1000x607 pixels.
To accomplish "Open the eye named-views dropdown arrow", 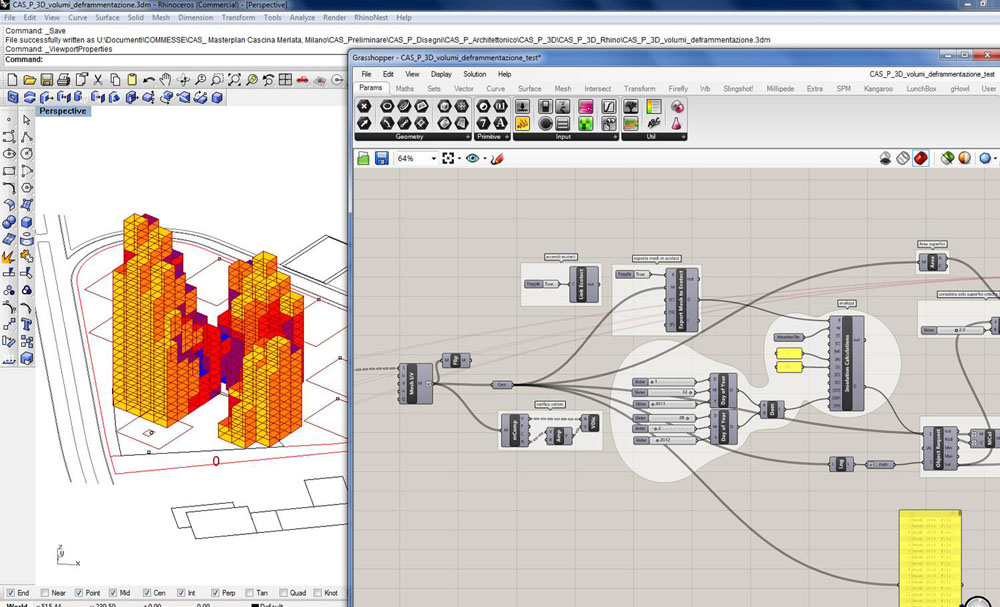I will [485, 159].
